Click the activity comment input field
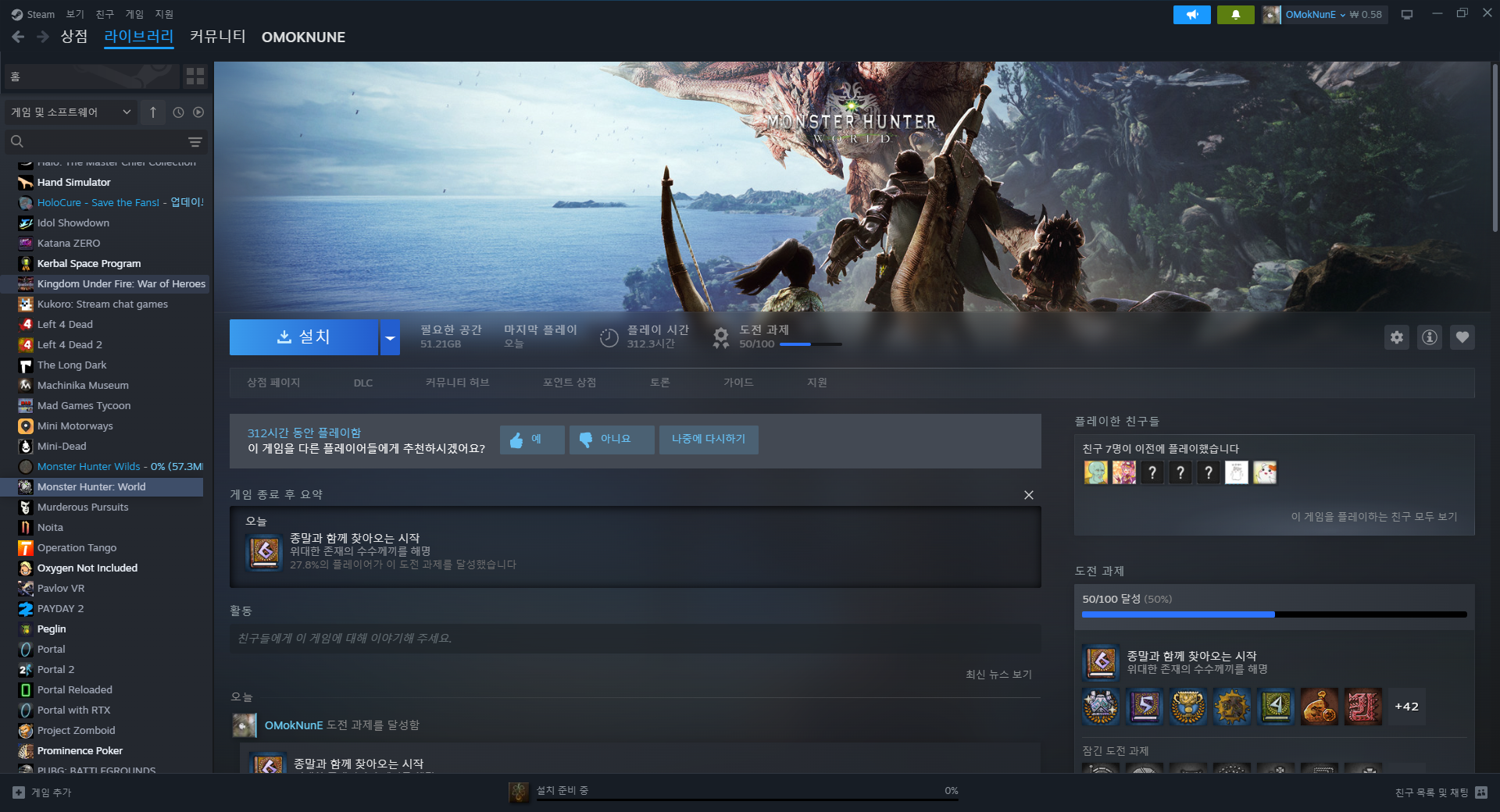The width and height of the screenshot is (1500, 812). pyautogui.click(x=634, y=638)
